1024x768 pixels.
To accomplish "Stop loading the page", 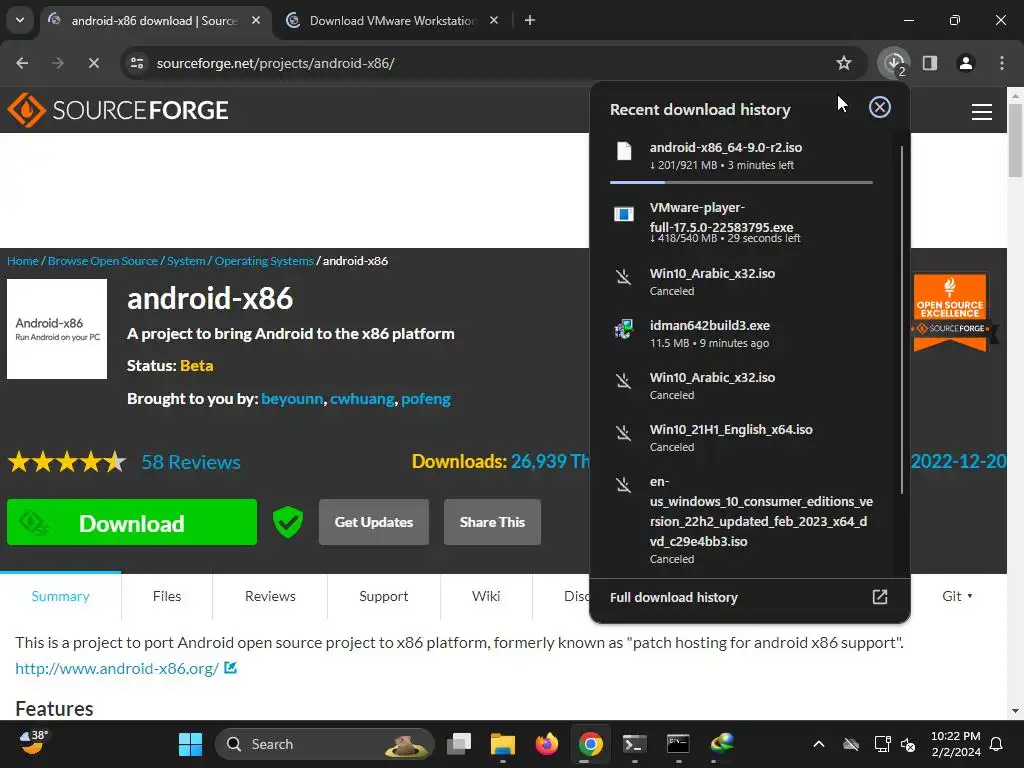I will coord(93,63).
